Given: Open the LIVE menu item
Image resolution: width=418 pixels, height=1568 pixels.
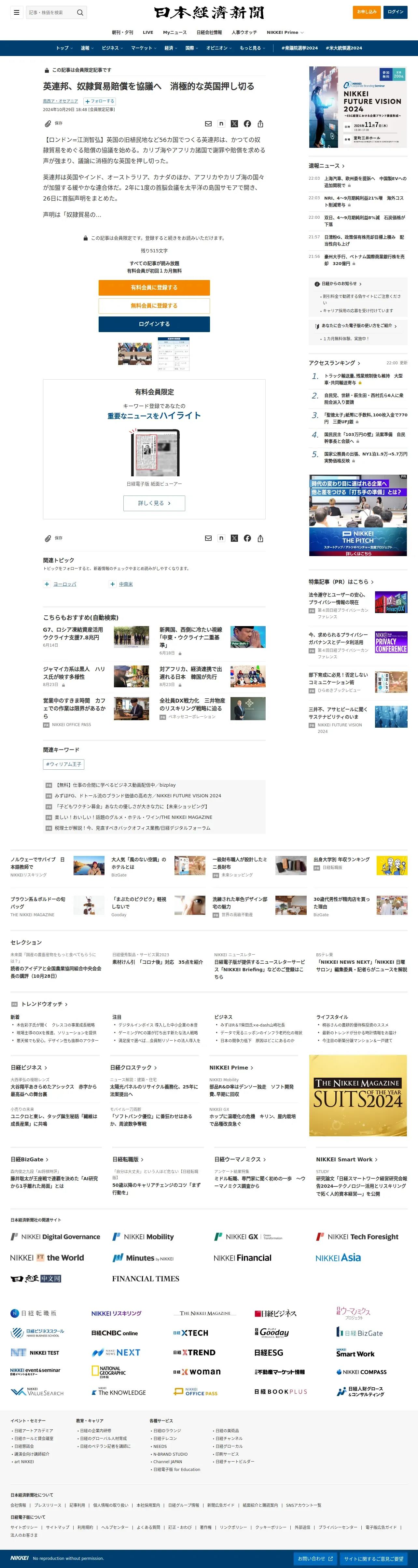Looking at the screenshot, I should [148, 32].
